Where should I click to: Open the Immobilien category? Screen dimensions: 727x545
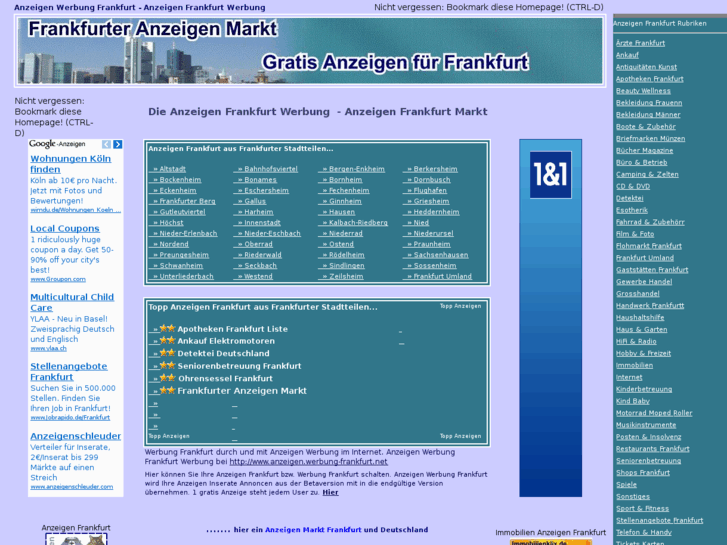click(634, 365)
